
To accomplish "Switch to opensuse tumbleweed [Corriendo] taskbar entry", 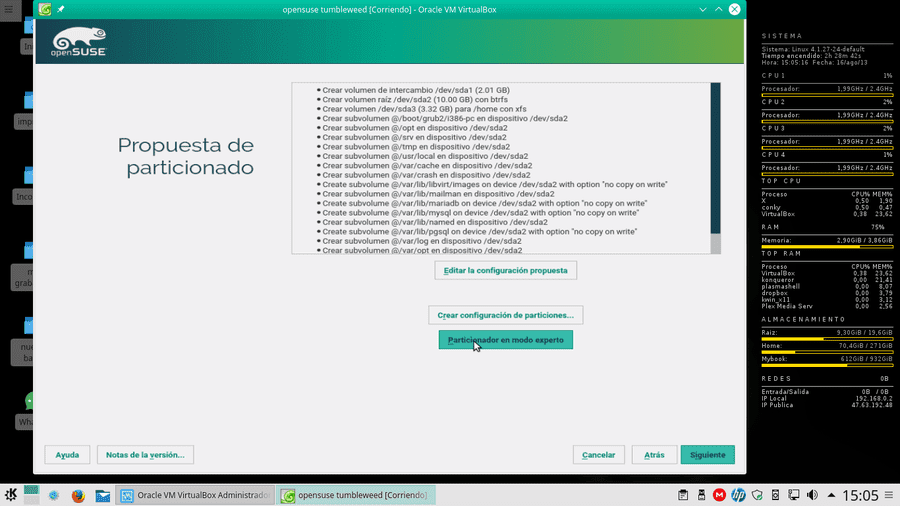I will point(356,495).
